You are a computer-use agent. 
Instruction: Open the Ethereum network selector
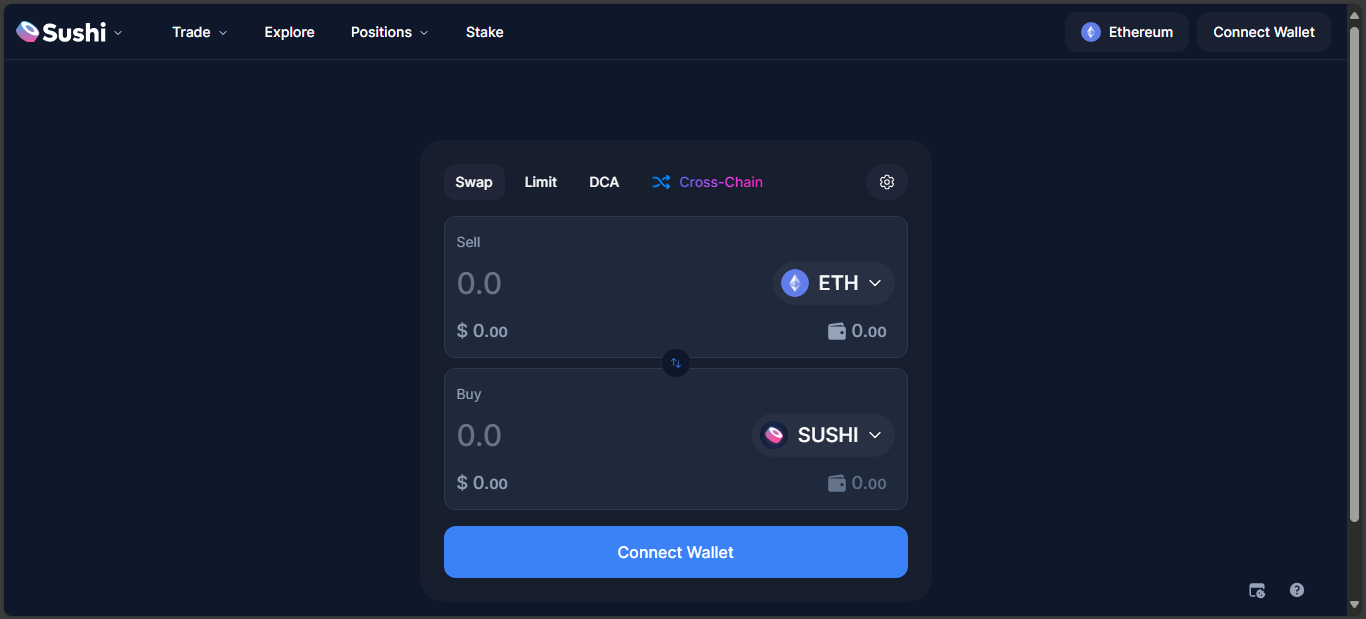[x=1126, y=32]
